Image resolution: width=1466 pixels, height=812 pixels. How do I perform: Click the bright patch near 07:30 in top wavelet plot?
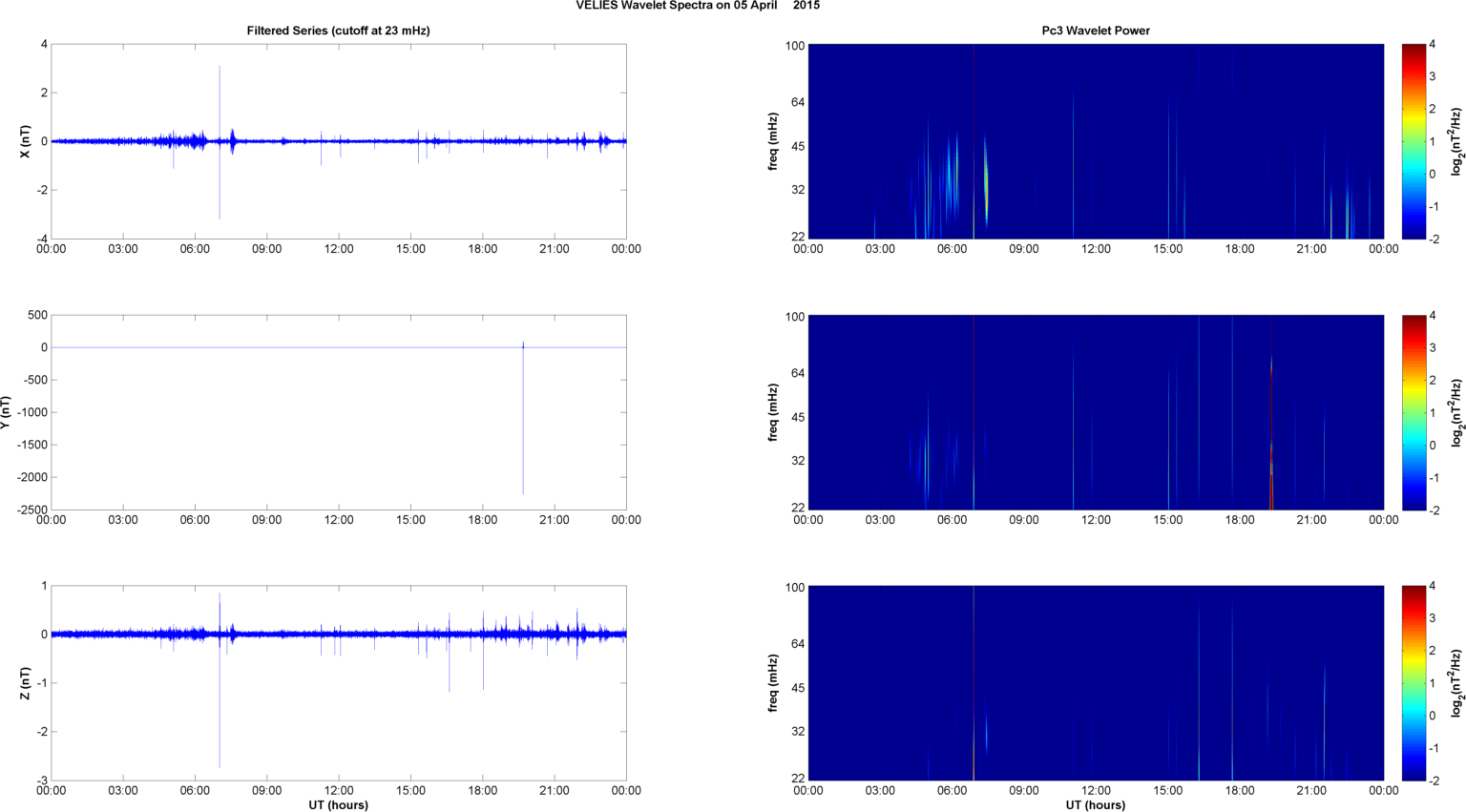(986, 181)
